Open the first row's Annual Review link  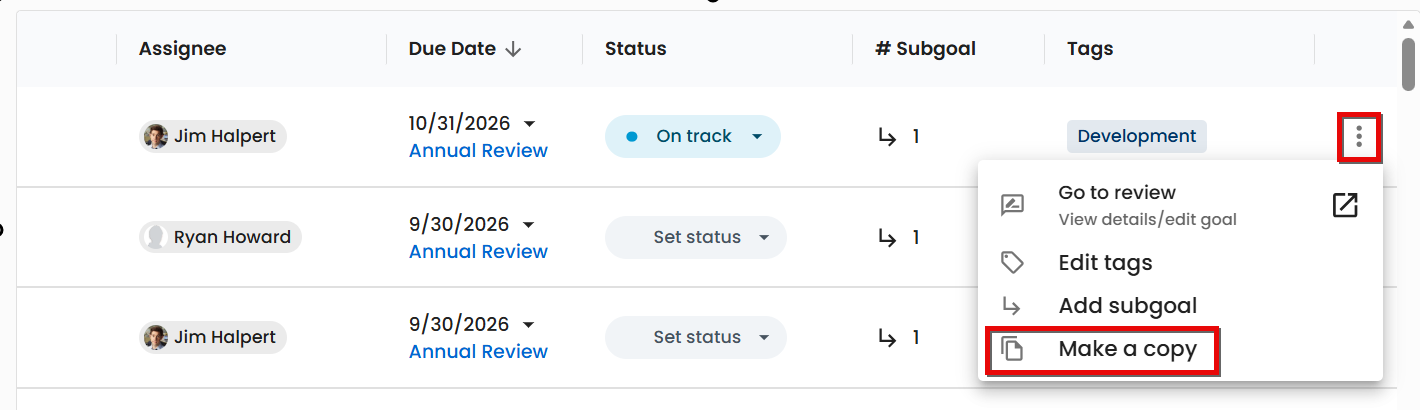[478, 151]
